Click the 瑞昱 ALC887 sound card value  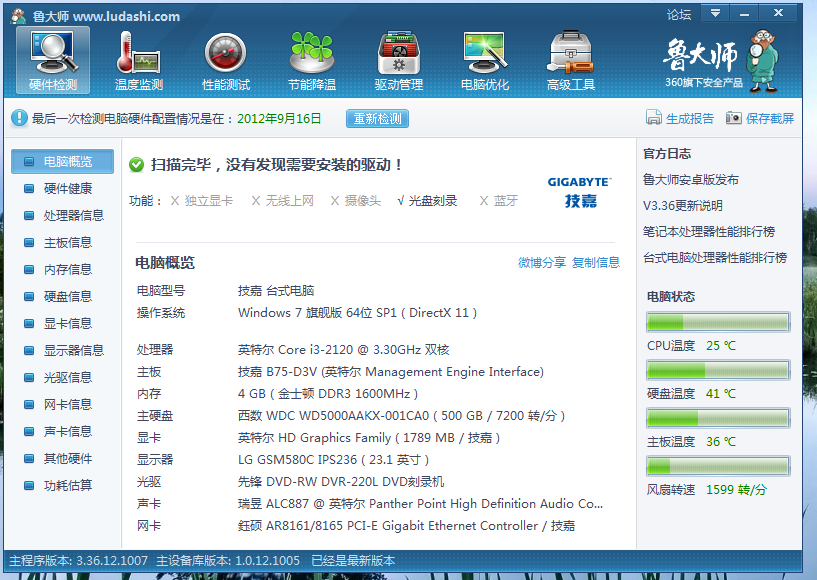[420, 504]
